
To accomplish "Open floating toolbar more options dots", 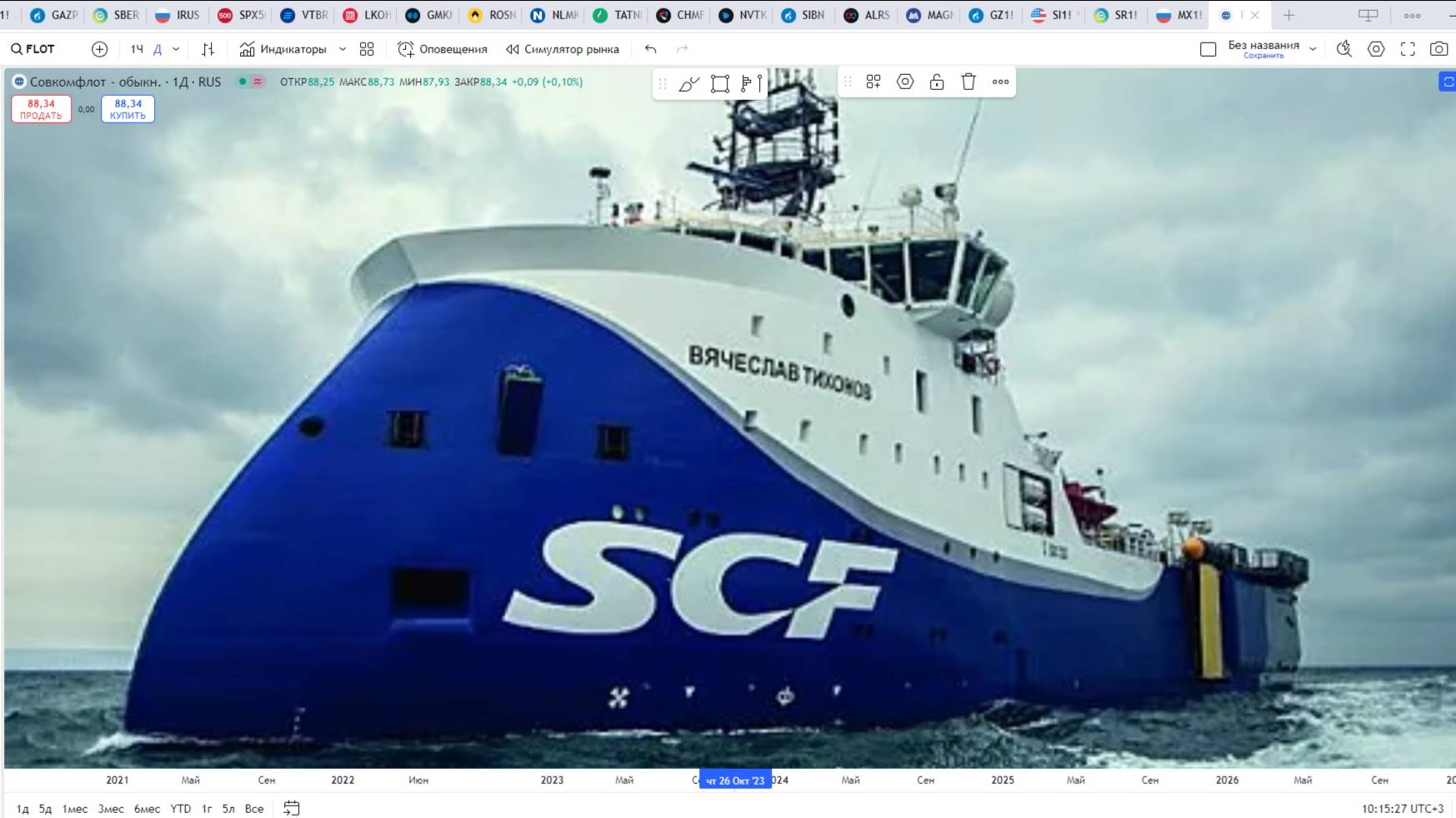I will pos(1000,82).
